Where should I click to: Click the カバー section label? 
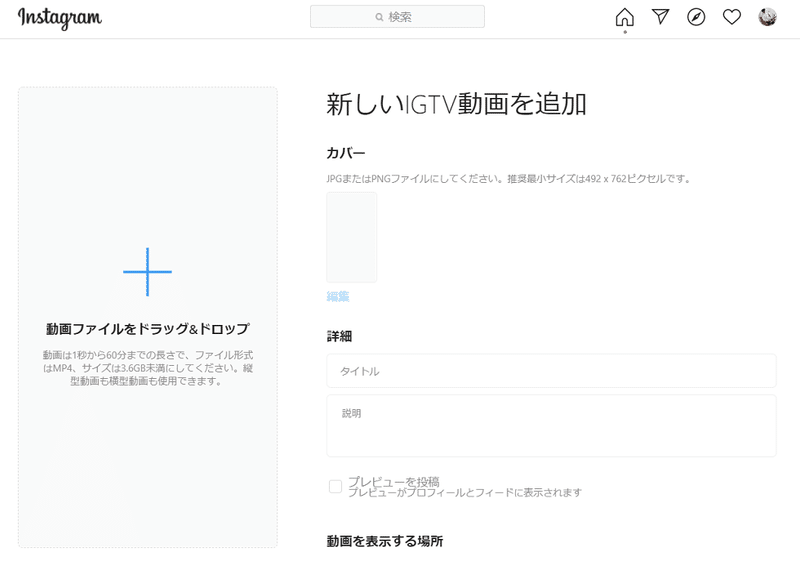(346, 153)
